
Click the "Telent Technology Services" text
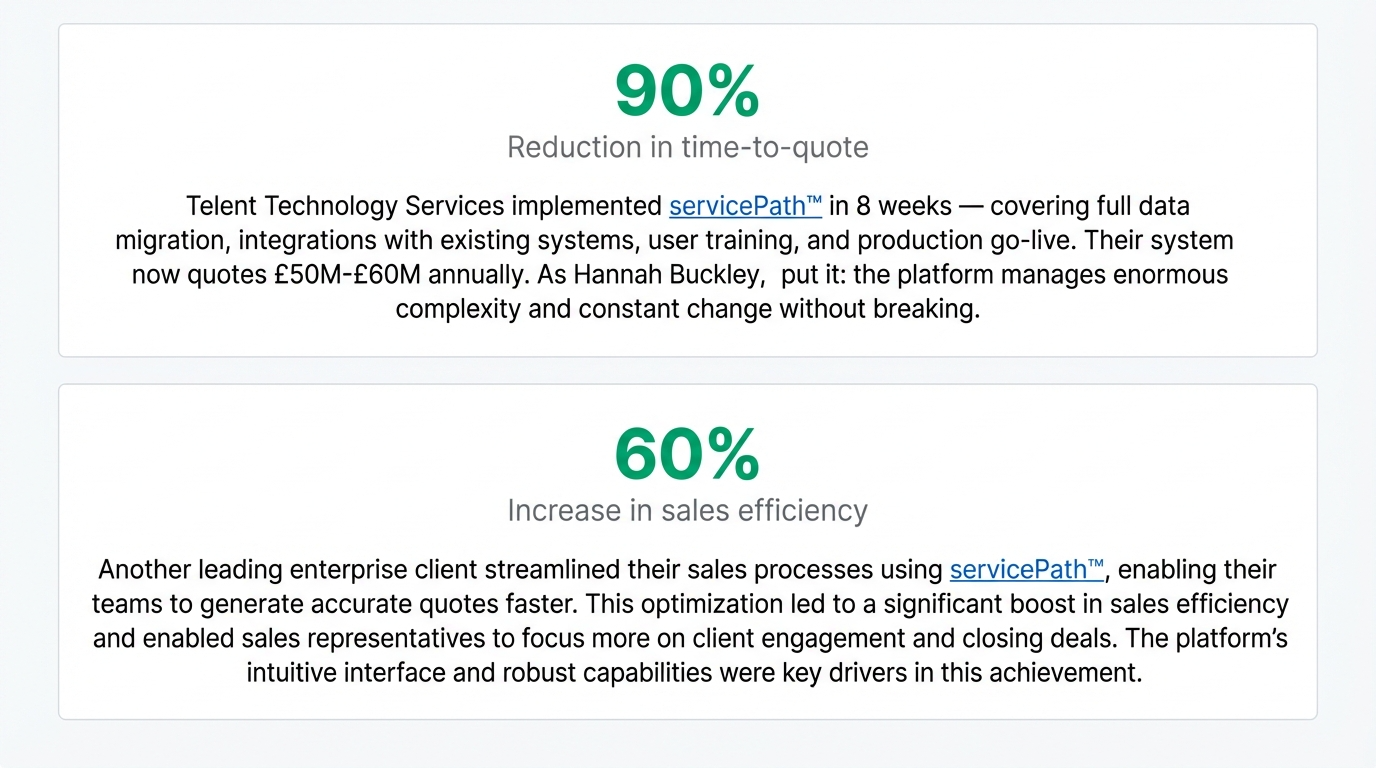click(346, 207)
